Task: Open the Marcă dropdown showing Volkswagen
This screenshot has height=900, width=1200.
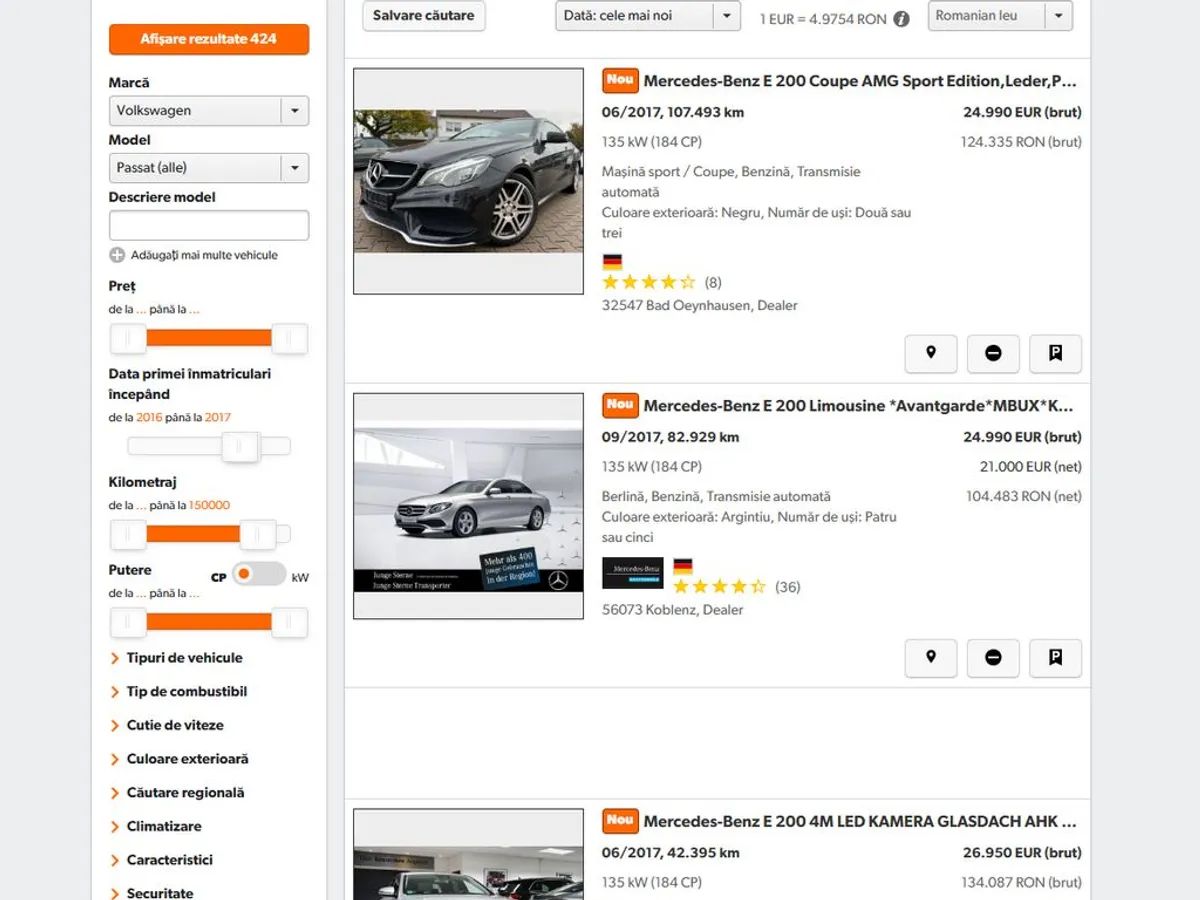Action: click(208, 111)
